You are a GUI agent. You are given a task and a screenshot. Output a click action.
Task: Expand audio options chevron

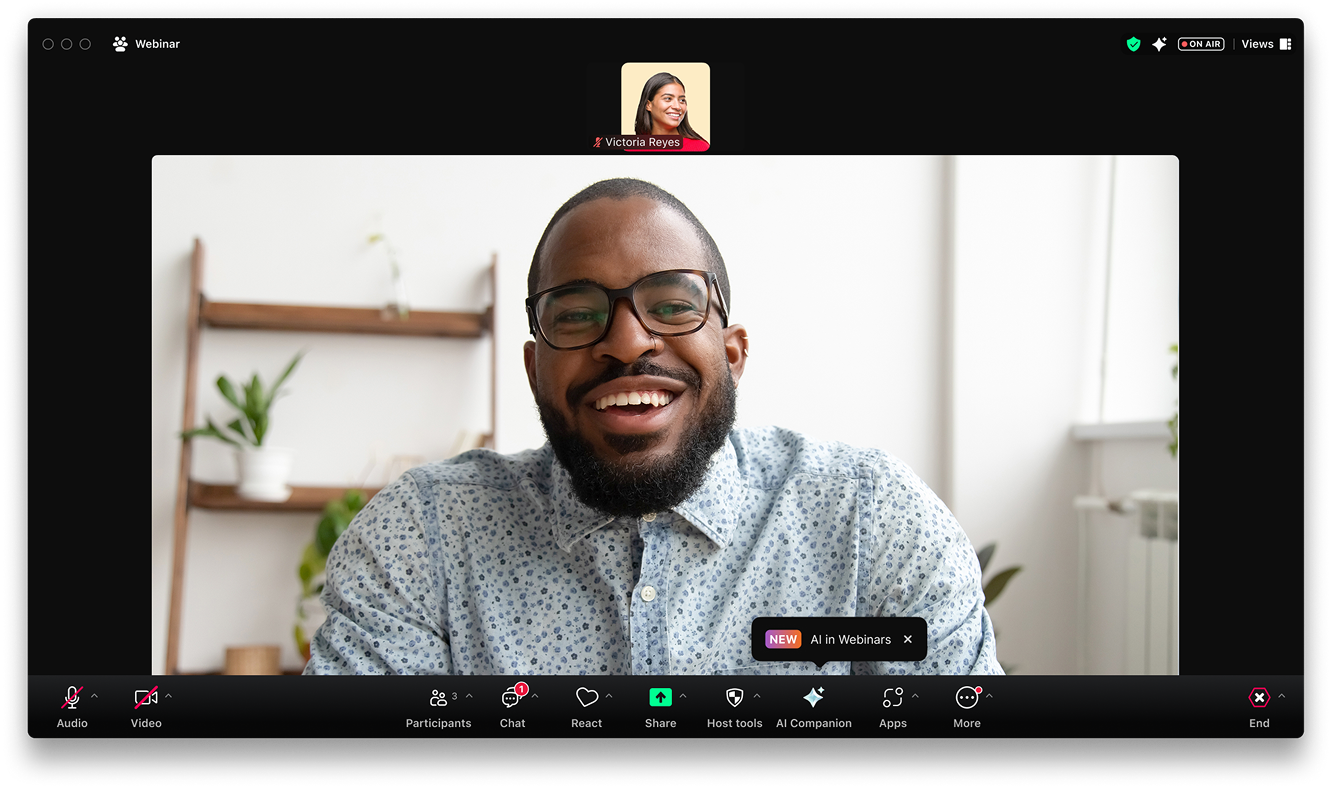pyautogui.click(x=95, y=696)
